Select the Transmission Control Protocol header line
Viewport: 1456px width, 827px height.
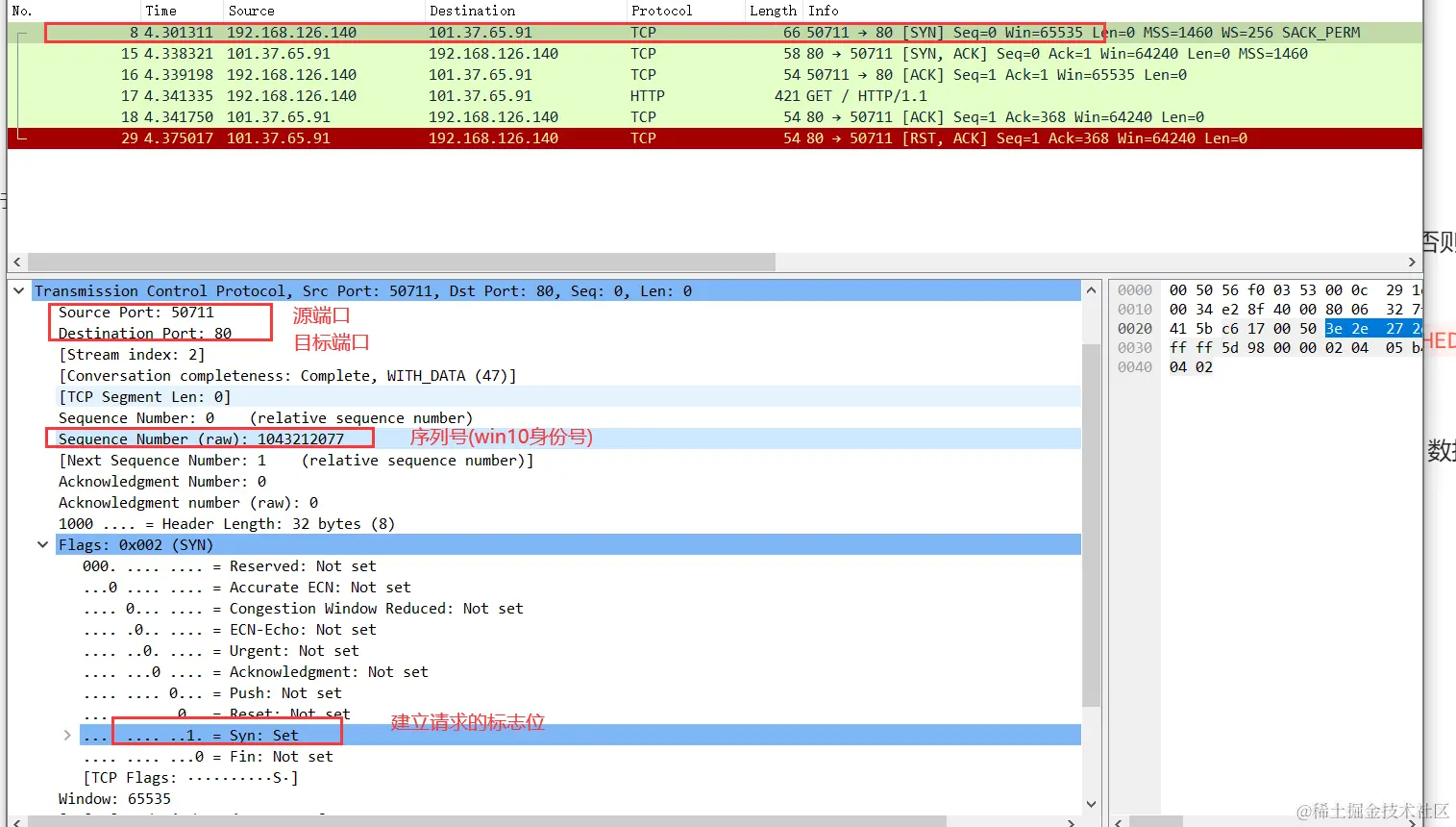(x=557, y=290)
